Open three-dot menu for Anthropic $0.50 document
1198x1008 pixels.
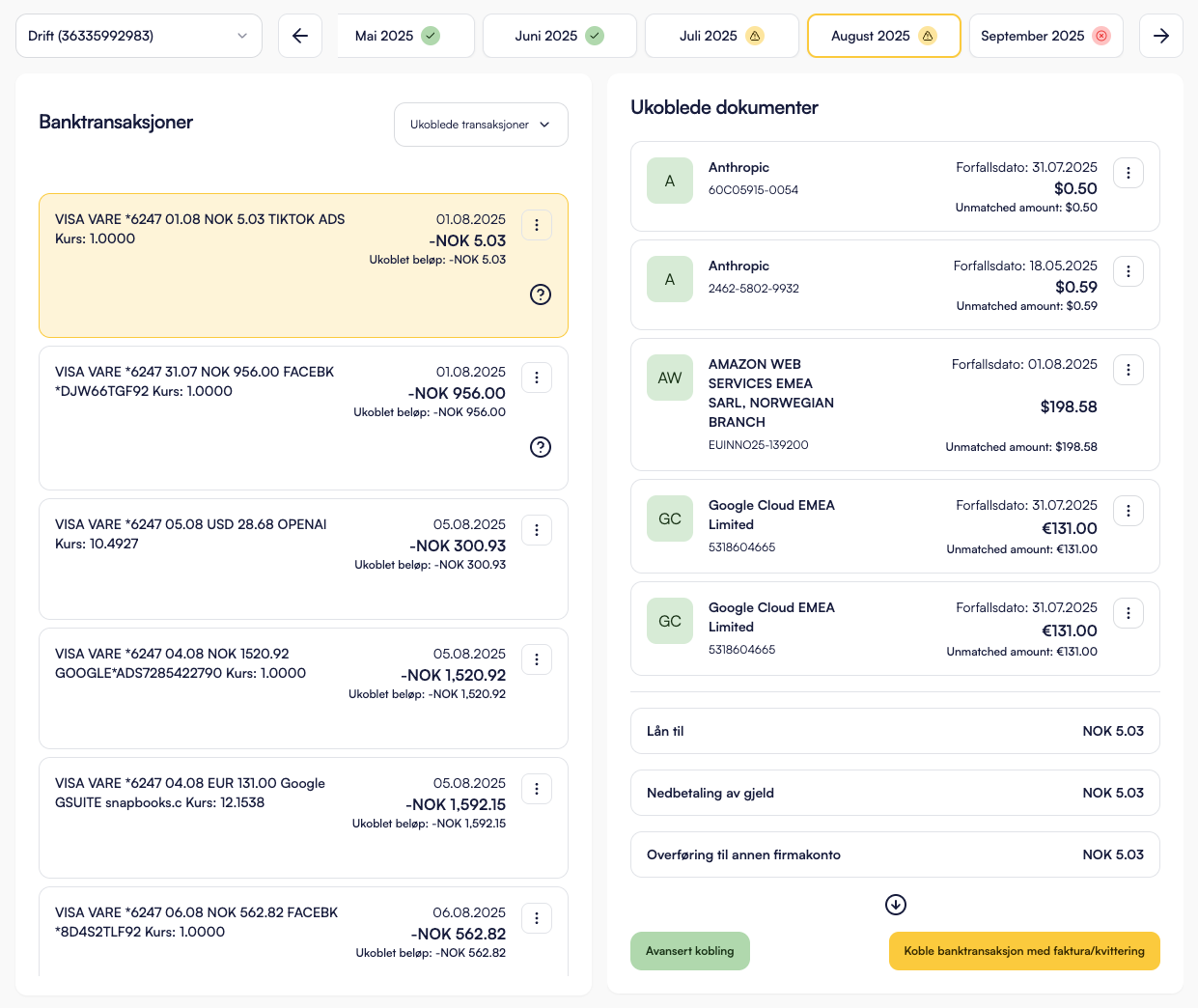1128,173
